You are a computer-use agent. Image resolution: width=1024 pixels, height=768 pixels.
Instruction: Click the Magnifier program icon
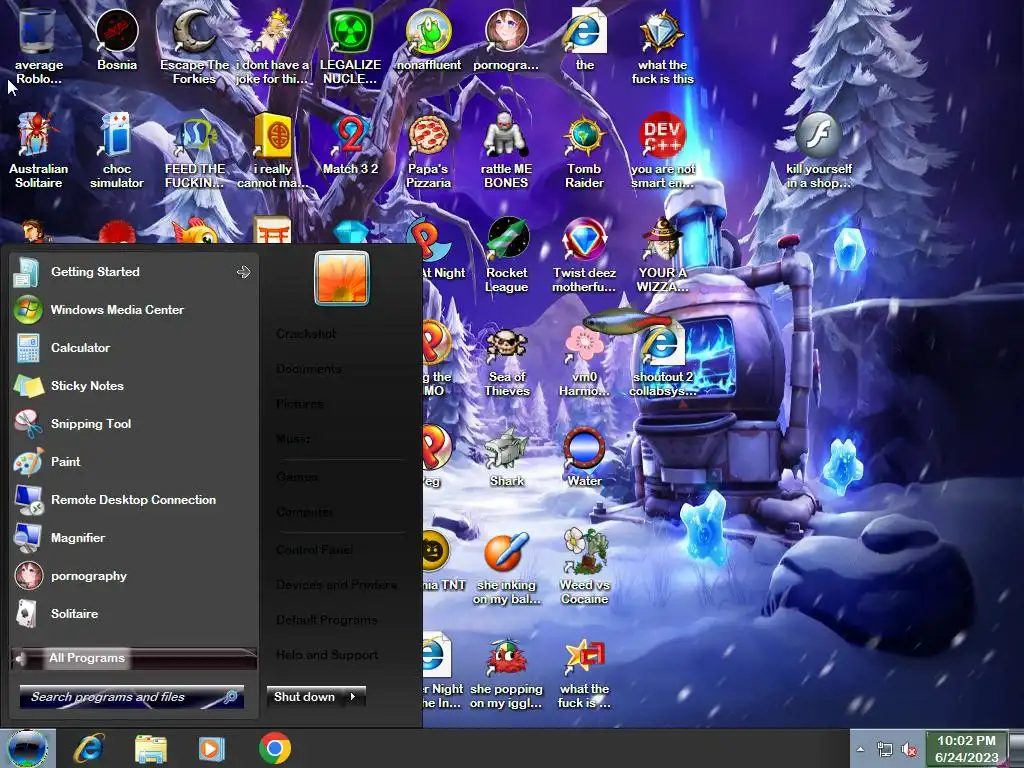(x=28, y=537)
